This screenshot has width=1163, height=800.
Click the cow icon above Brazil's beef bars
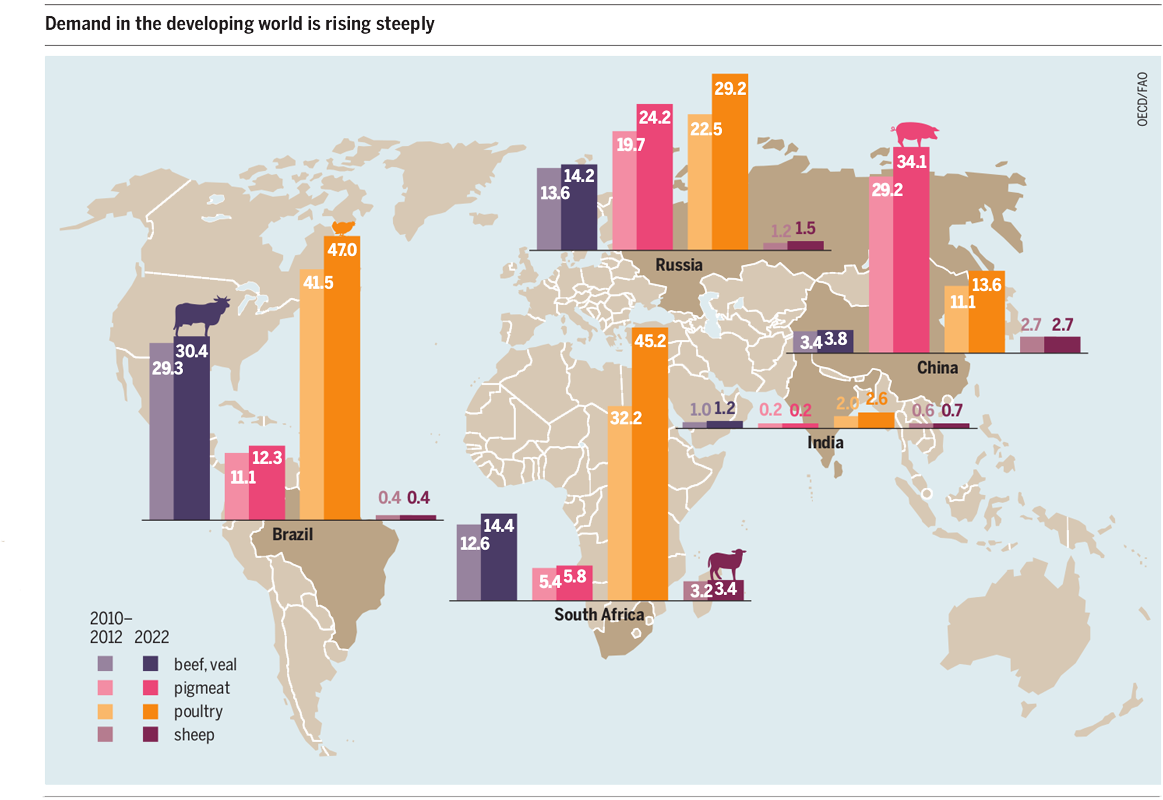coord(202,315)
